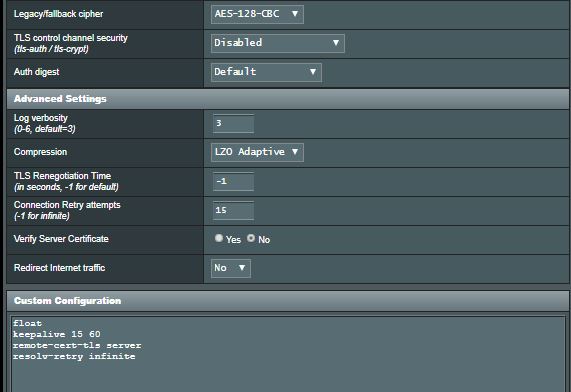Click the 'remote-cert-tls server' line
Image resolution: width=571 pixels, height=392 pixels.
coord(77,345)
